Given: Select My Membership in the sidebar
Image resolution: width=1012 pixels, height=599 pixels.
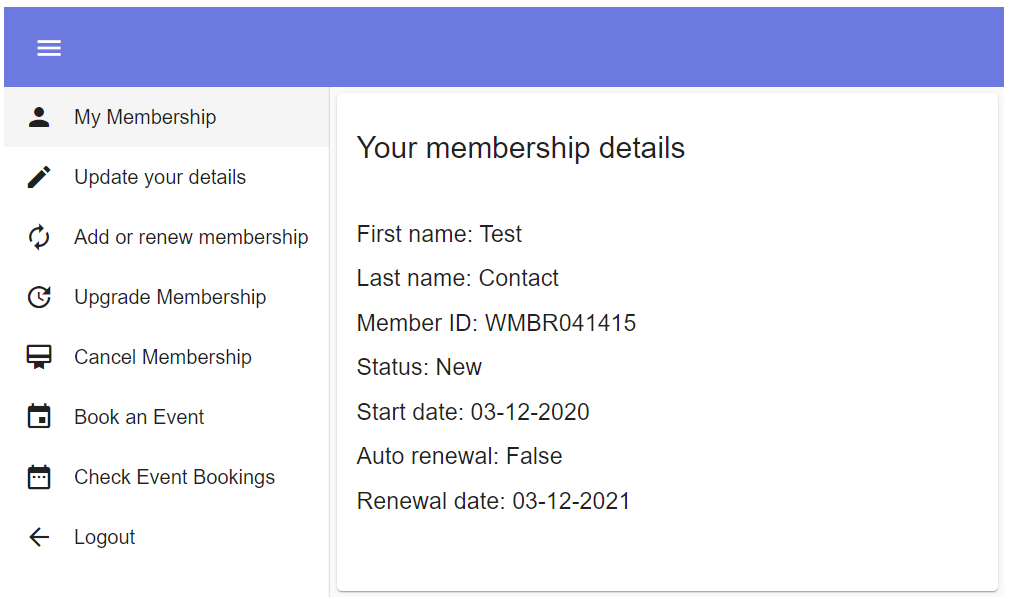Looking at the screenshot, I should coord(145,116).
